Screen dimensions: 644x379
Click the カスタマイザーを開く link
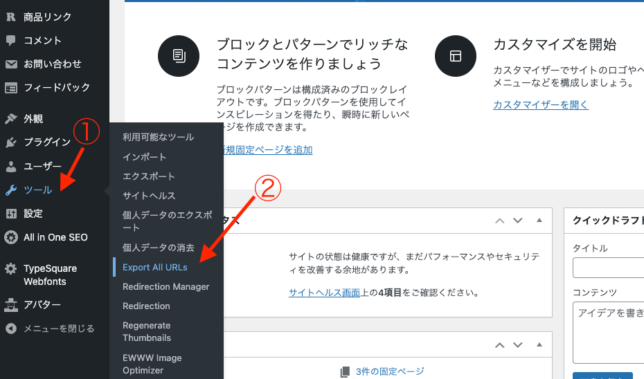click(x=540, y=105)
